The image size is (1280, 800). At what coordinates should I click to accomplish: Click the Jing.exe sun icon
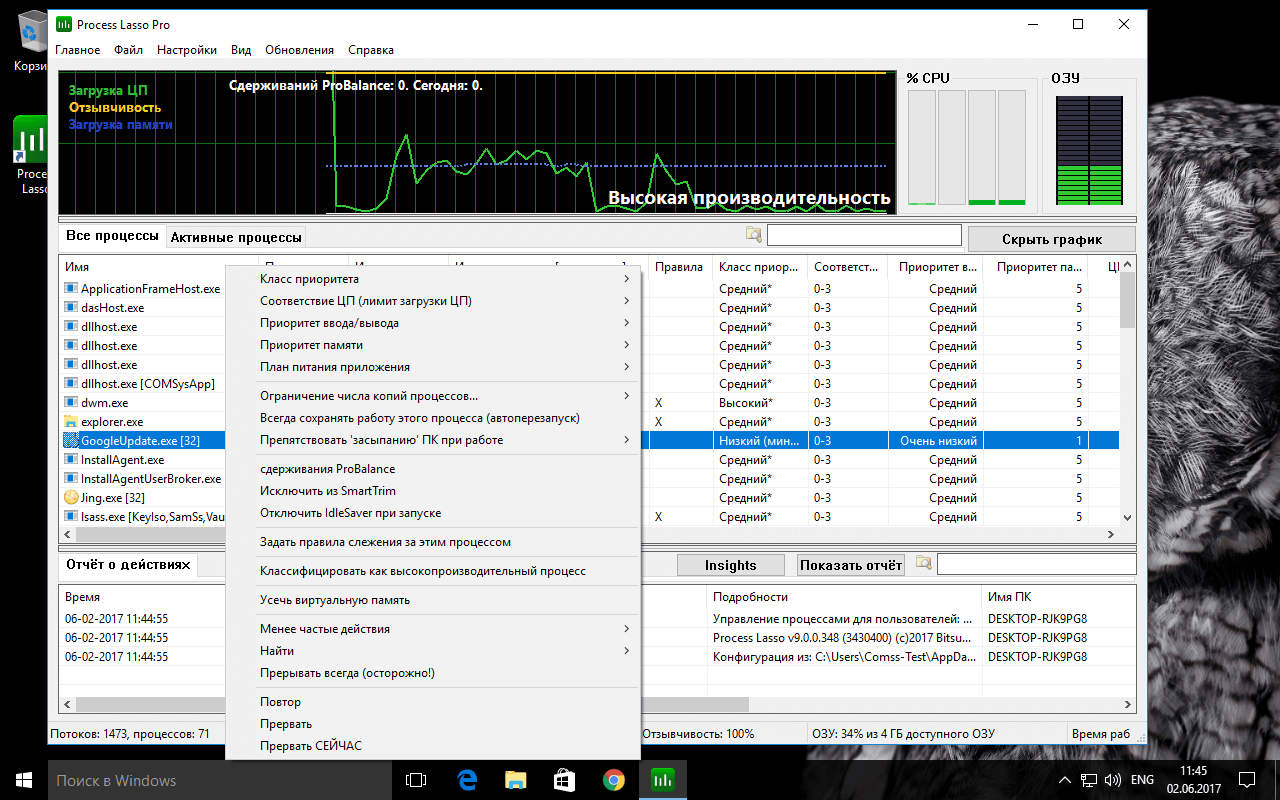[71, 497]
